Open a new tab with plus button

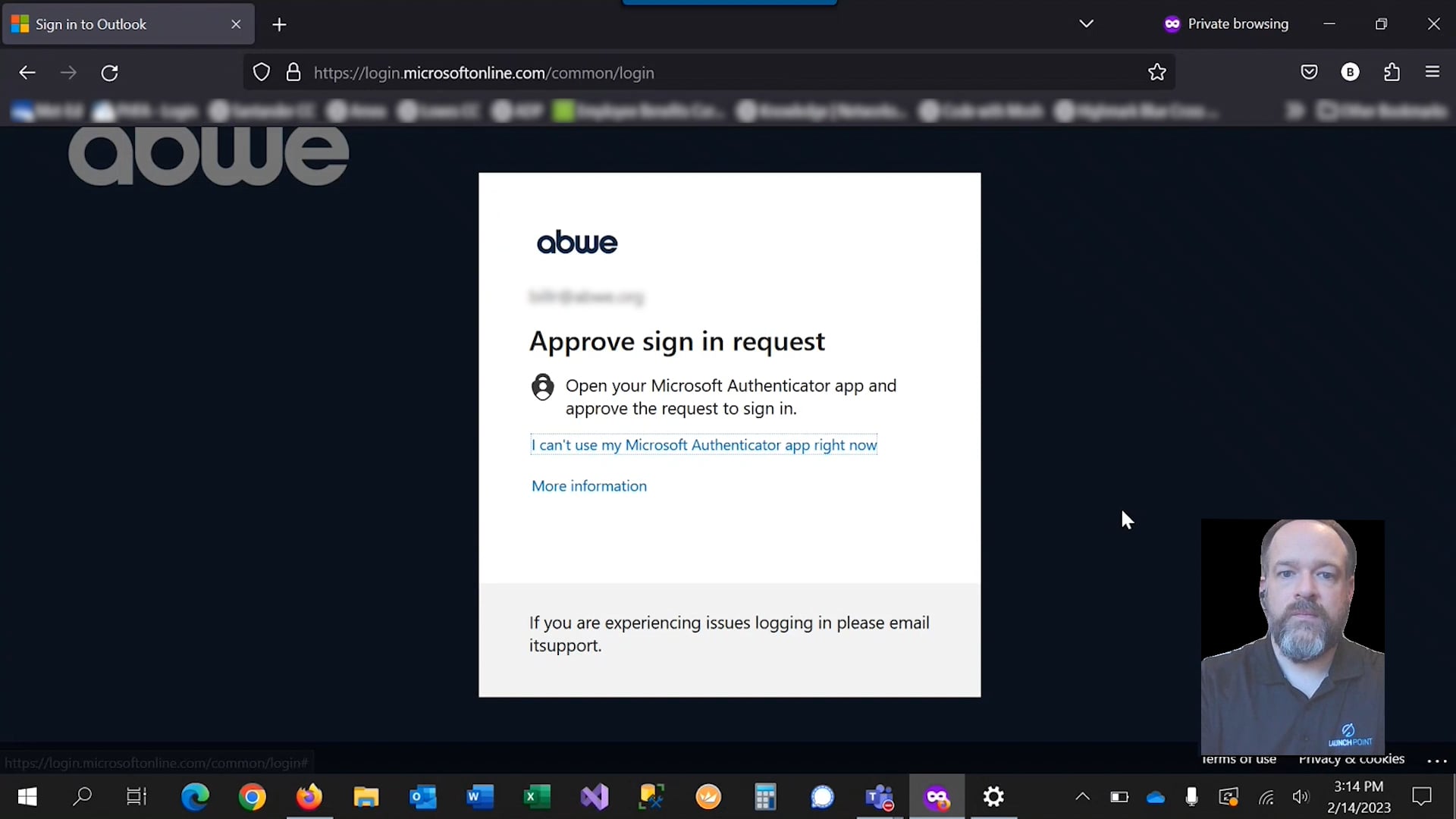coord(279,25)
